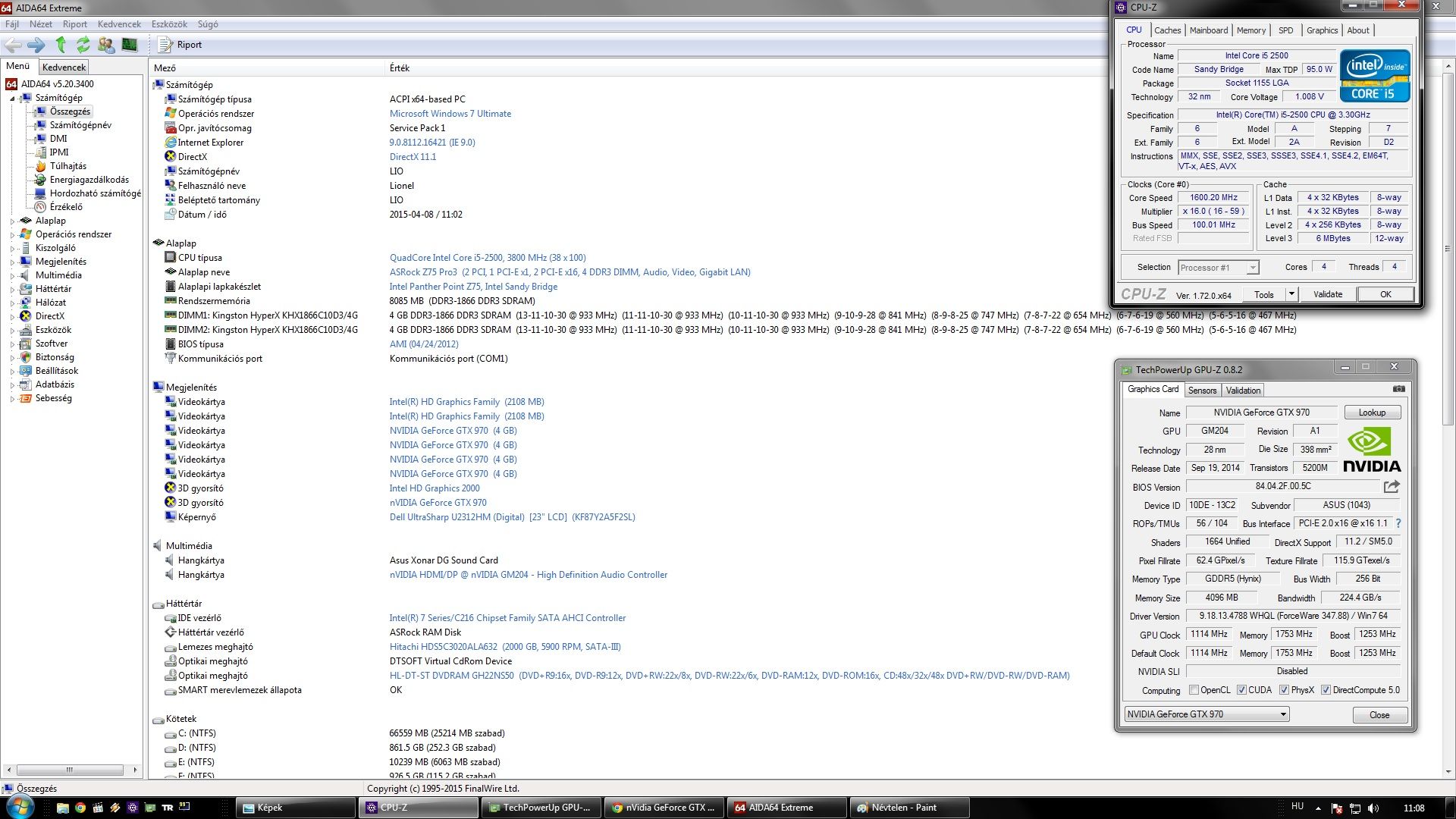This screenshot has height=819, width=1456.
Task: Toggle the OpenCL checkbox in GPU-Z
Action: click(1194, 690)
